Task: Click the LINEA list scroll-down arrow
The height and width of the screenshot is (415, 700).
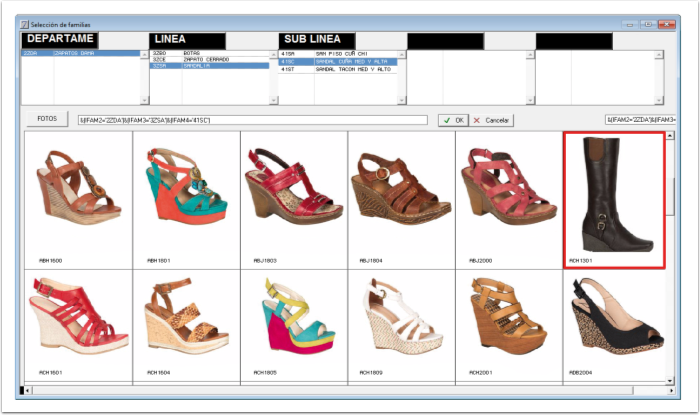Action: click(x=274, y=100)
